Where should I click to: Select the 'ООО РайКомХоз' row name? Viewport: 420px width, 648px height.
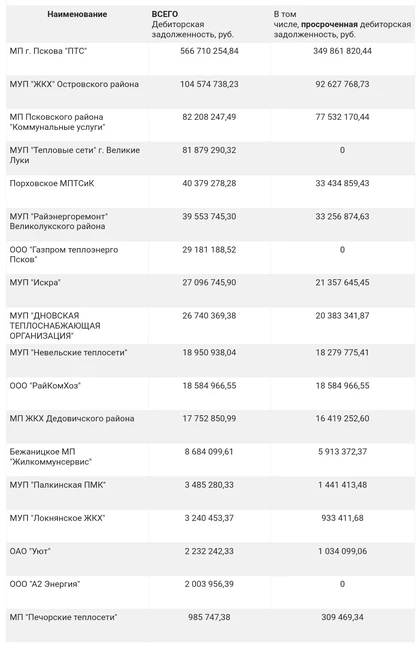tap(45, 386)
